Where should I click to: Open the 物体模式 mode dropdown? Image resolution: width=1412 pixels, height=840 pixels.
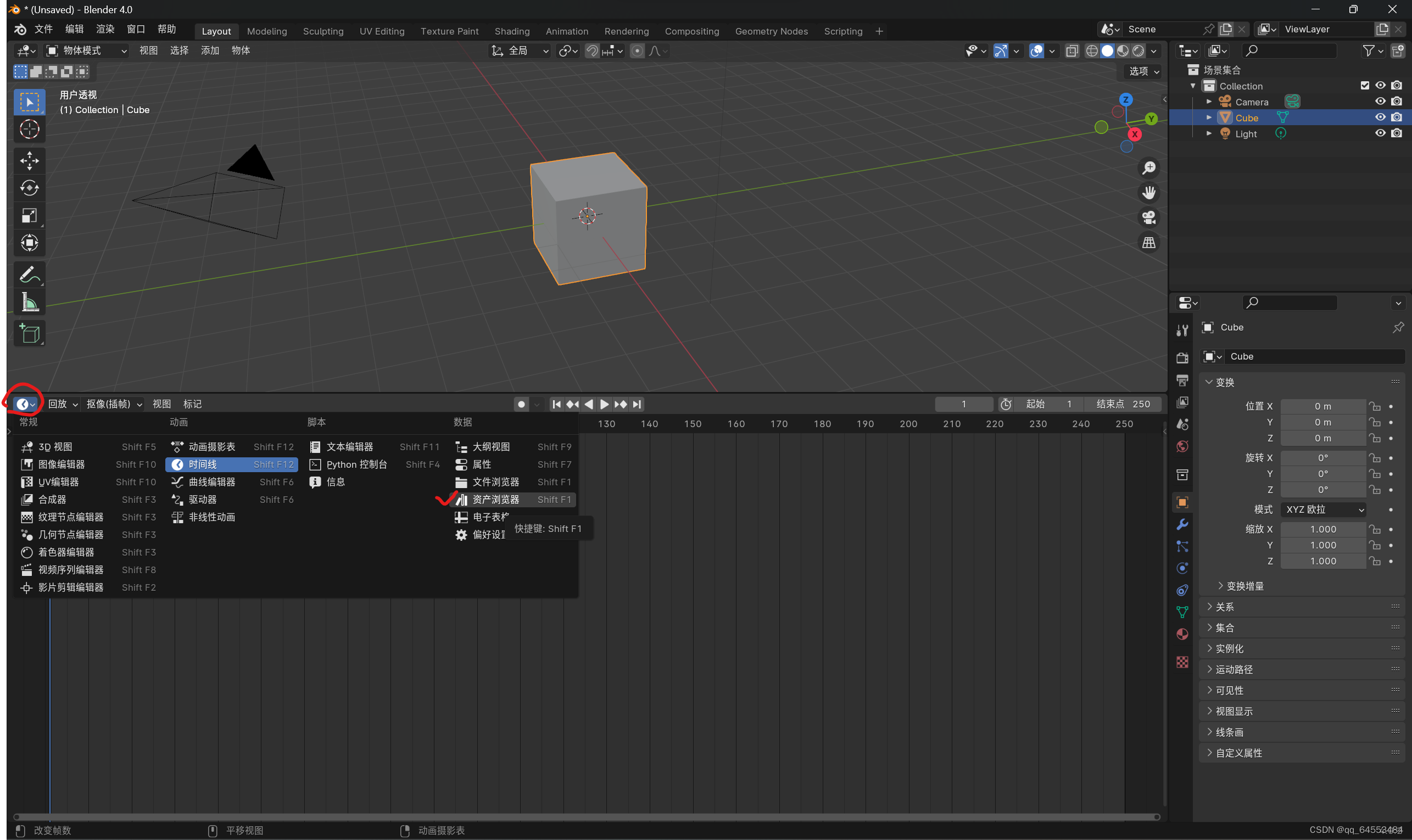[x=87, y=51]
